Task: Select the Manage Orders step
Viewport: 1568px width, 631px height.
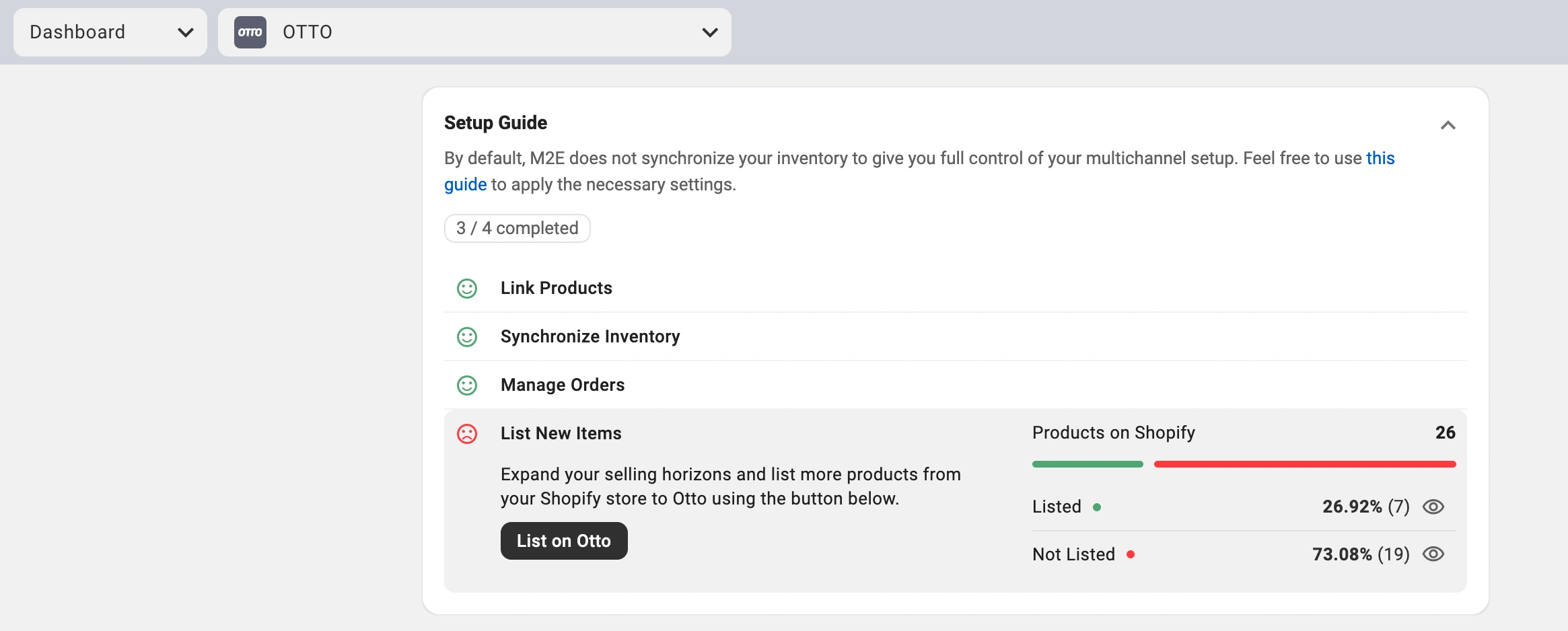Action: [562, 385]
